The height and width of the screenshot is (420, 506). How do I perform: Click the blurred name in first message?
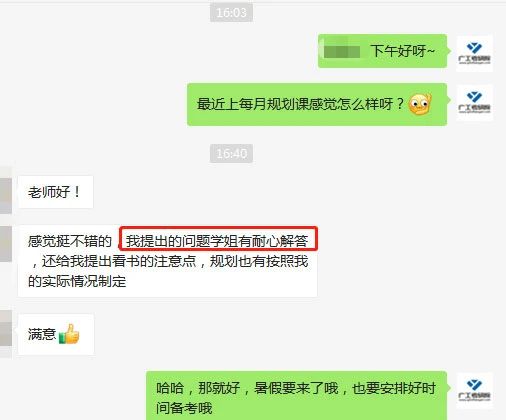pyautogui.click(x=342, y=51)
